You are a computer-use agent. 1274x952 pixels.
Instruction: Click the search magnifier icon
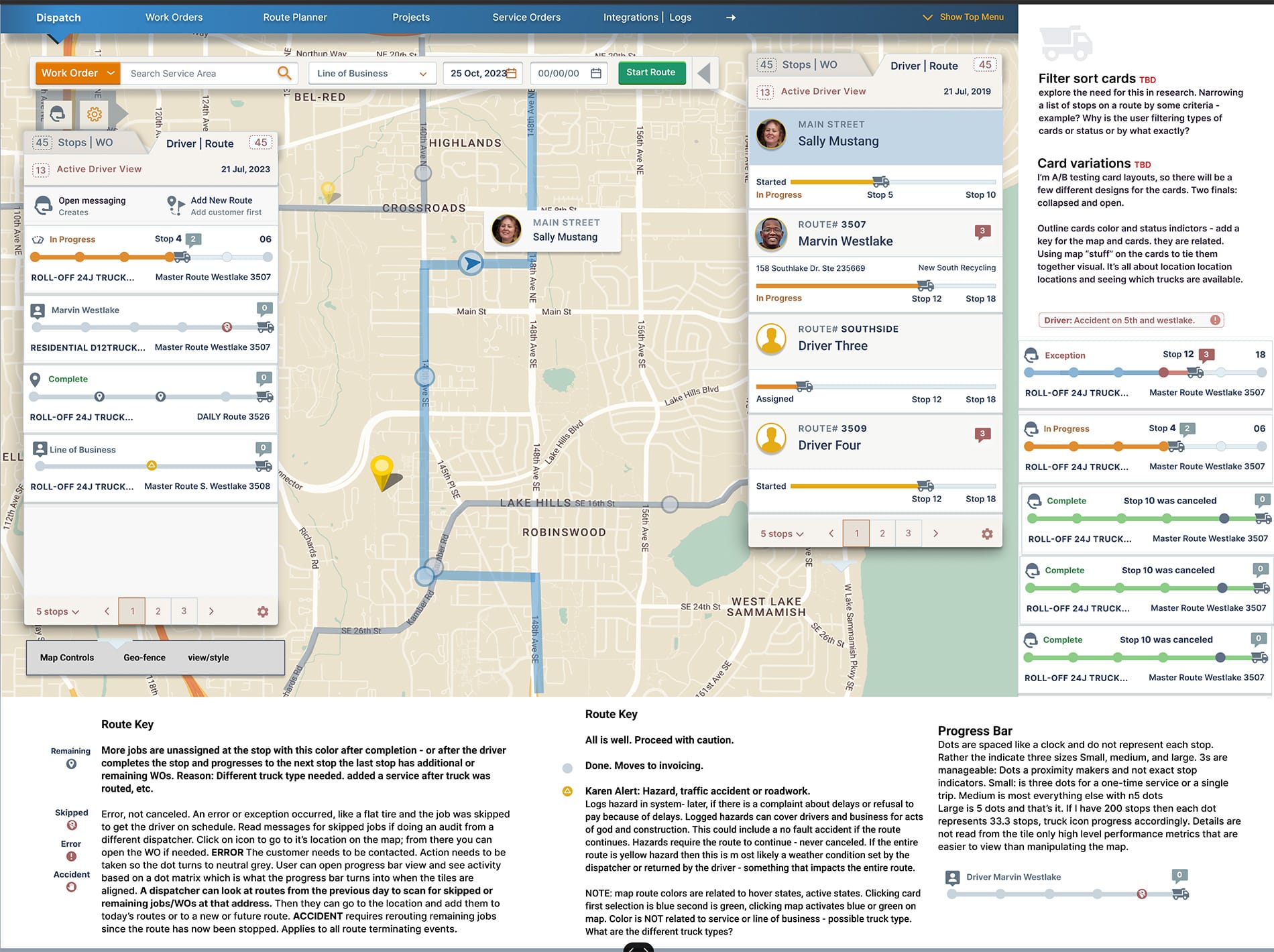click(x=284, y=73)
